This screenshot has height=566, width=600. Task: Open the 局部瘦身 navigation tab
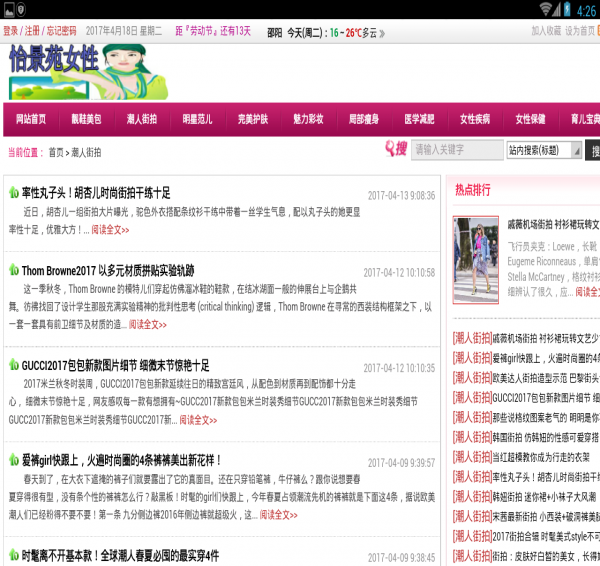(x=364, y=119)
